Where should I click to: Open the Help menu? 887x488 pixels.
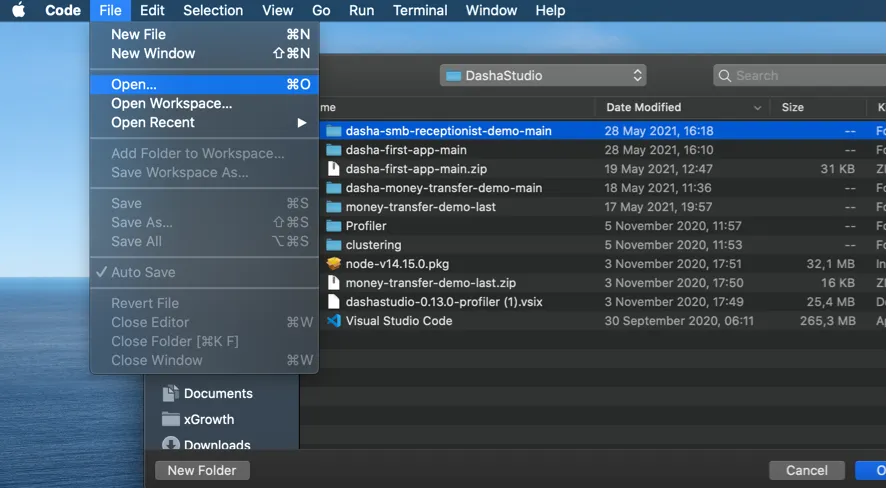click(x=550, y=10)
